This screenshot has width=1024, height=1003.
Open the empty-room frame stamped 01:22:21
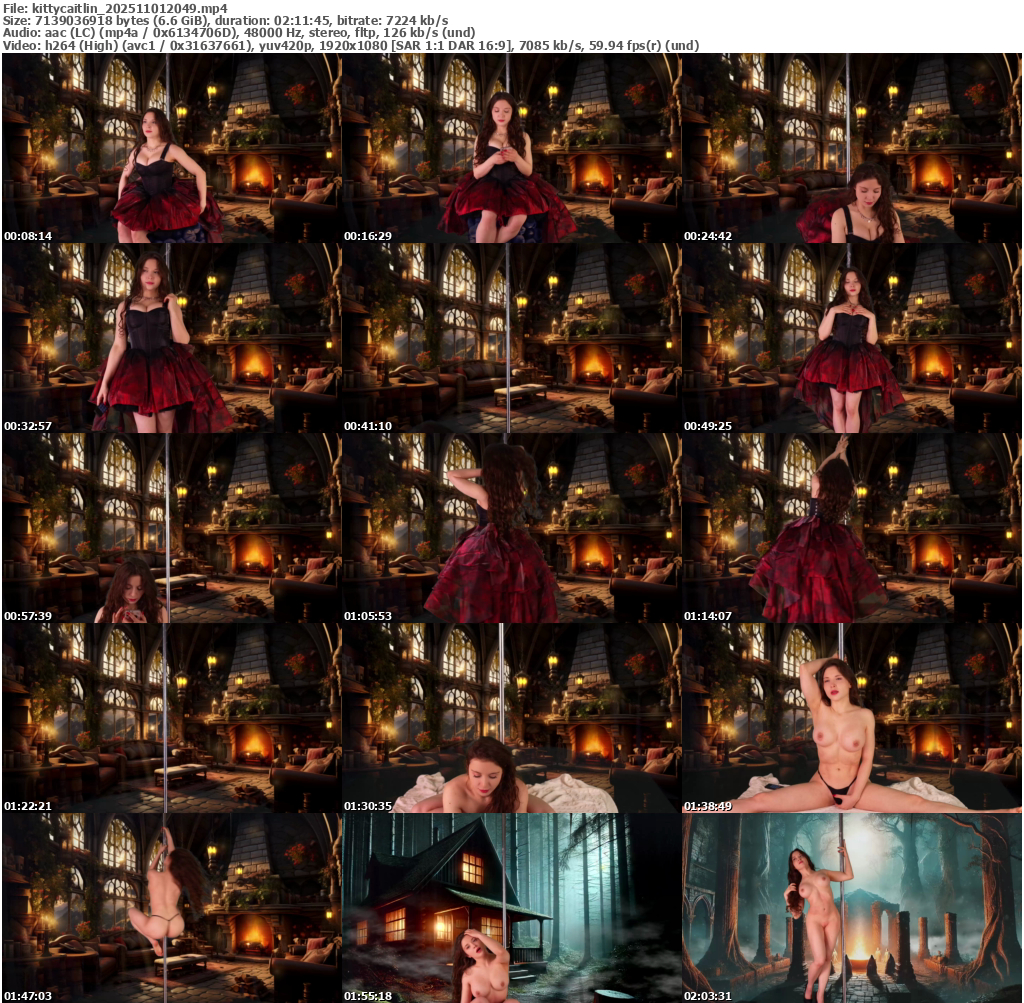tap(171, 718)
